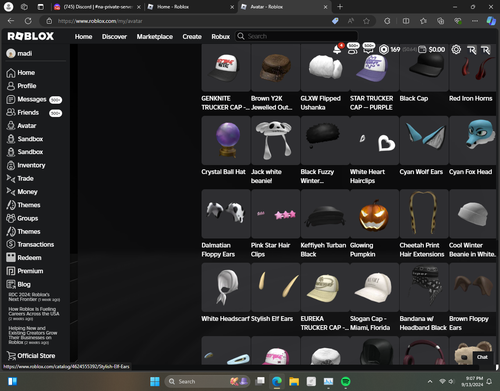The image size is (500, 391).
Task: Open Discover in the top navigation
Action: (x=114, y=37)
